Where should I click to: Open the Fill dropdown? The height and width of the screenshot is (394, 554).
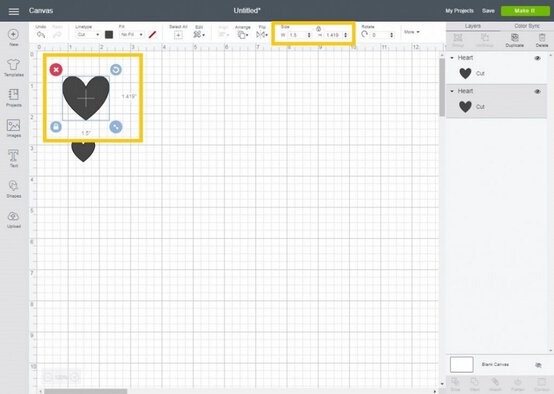(x=131, y=35)
